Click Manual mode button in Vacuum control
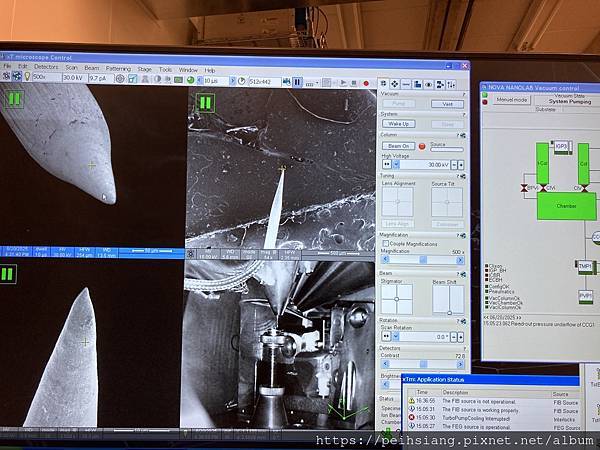 tap(511, 100)
